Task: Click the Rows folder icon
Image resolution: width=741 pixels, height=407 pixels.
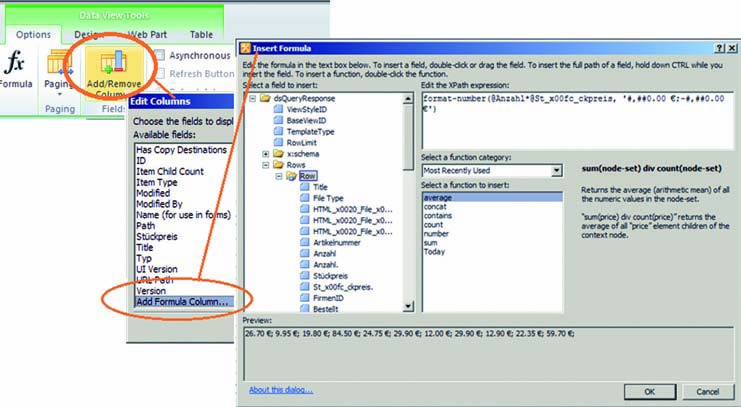Action: (x=278, y=165)
